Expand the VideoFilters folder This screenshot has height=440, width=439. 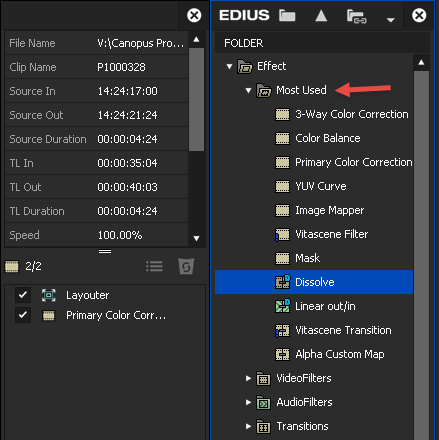coord(248,378)
